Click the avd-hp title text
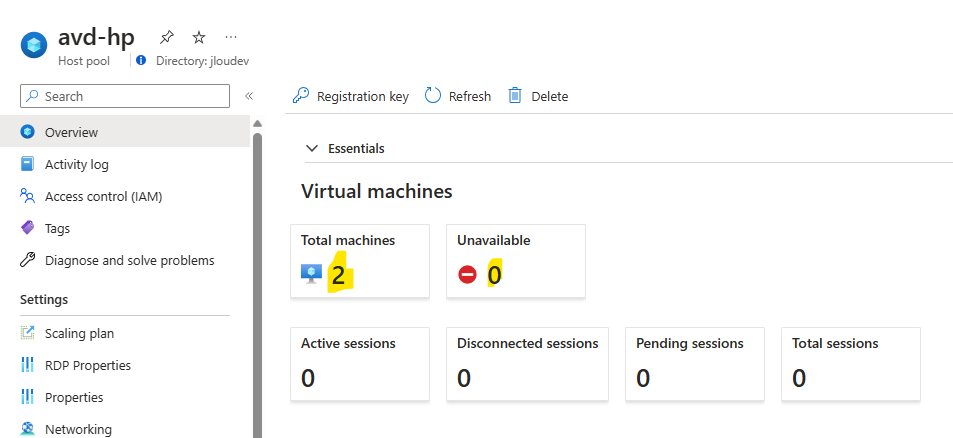The height and width of the screenshot is (438, 953). click(96, 37)
